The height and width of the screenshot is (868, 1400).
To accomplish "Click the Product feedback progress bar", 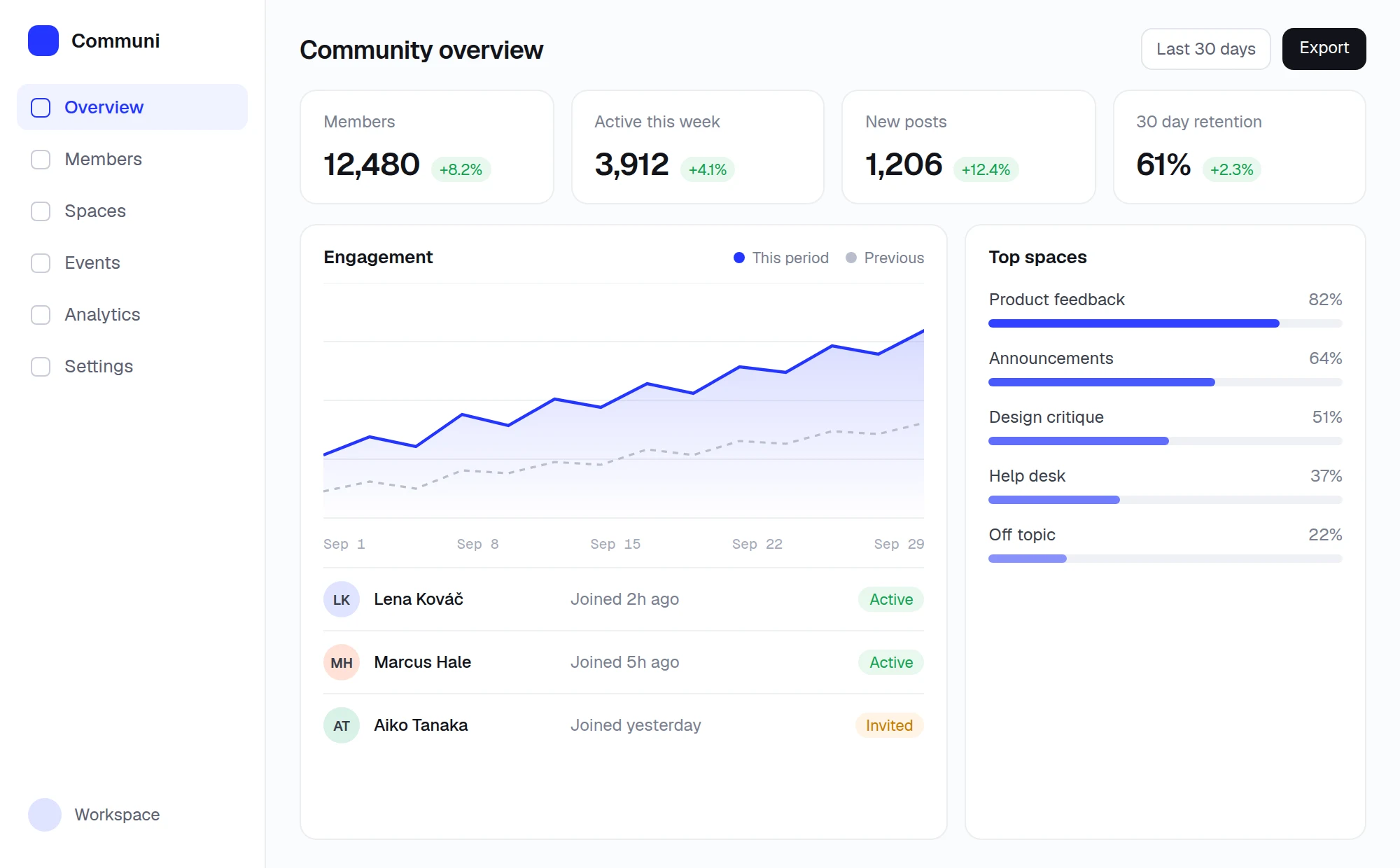I will coord(1165,323).
